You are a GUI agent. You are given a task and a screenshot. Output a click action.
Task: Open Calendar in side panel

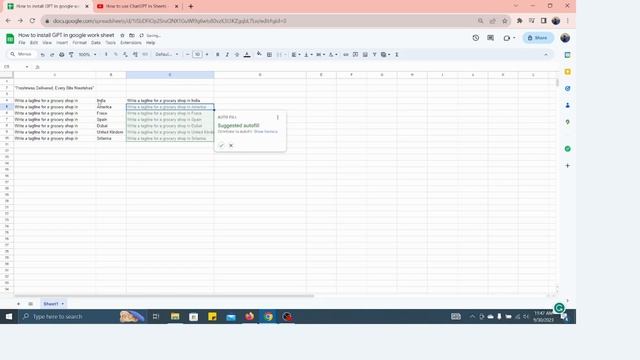tap(567, 55)
